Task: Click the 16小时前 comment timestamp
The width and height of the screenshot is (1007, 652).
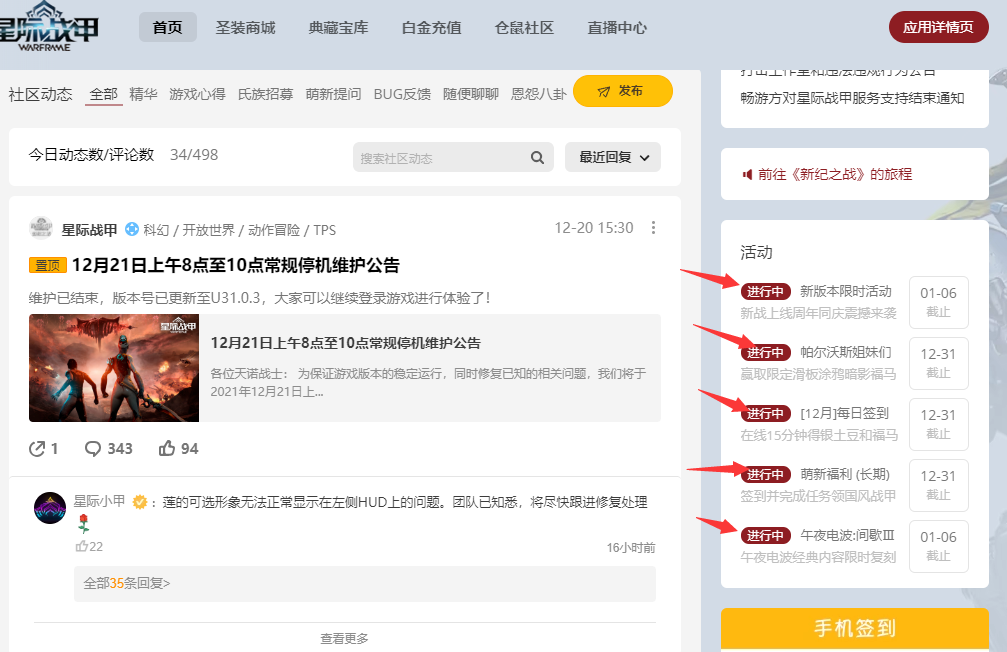Action: (x=631, y=547)
